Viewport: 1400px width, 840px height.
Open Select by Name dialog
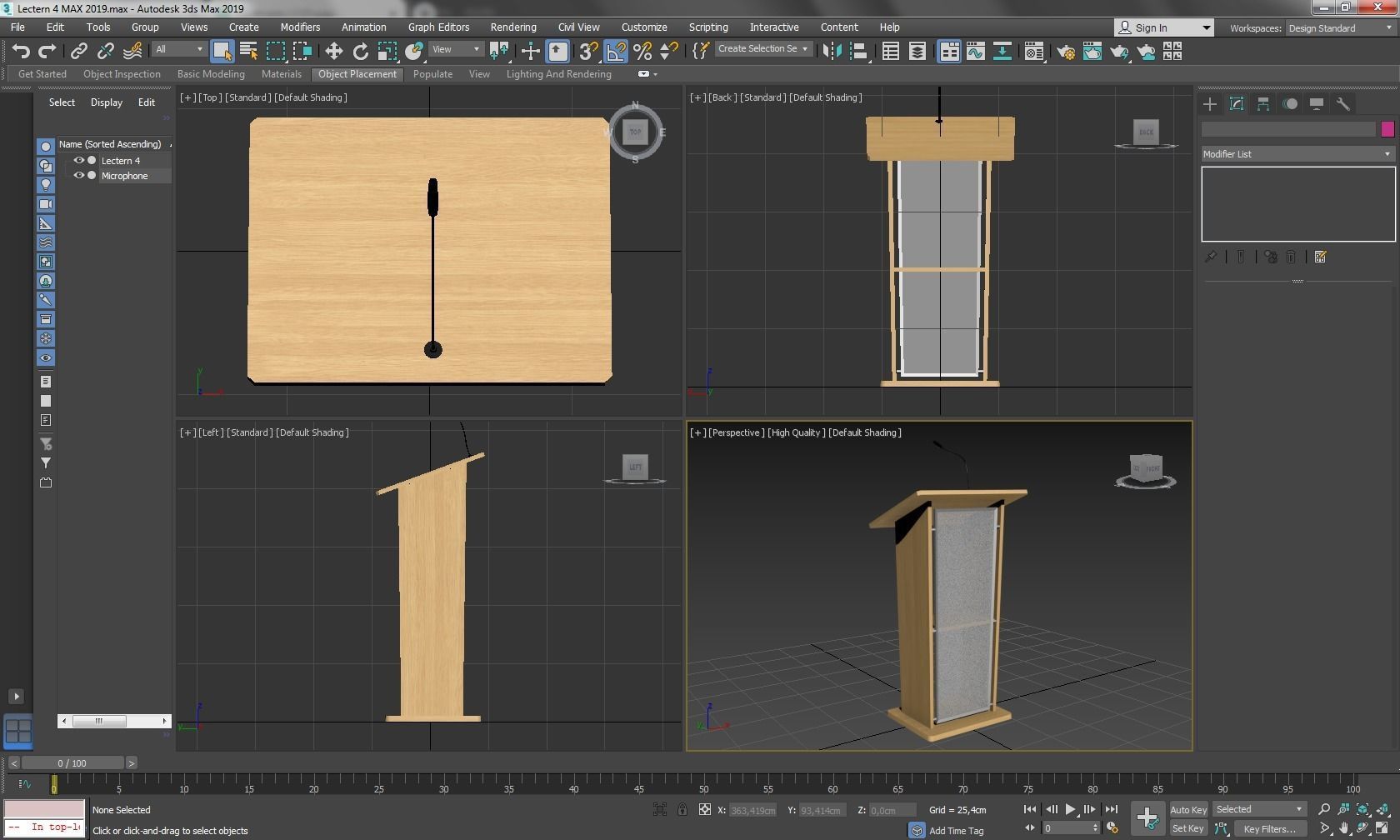(x=248, y=52)
